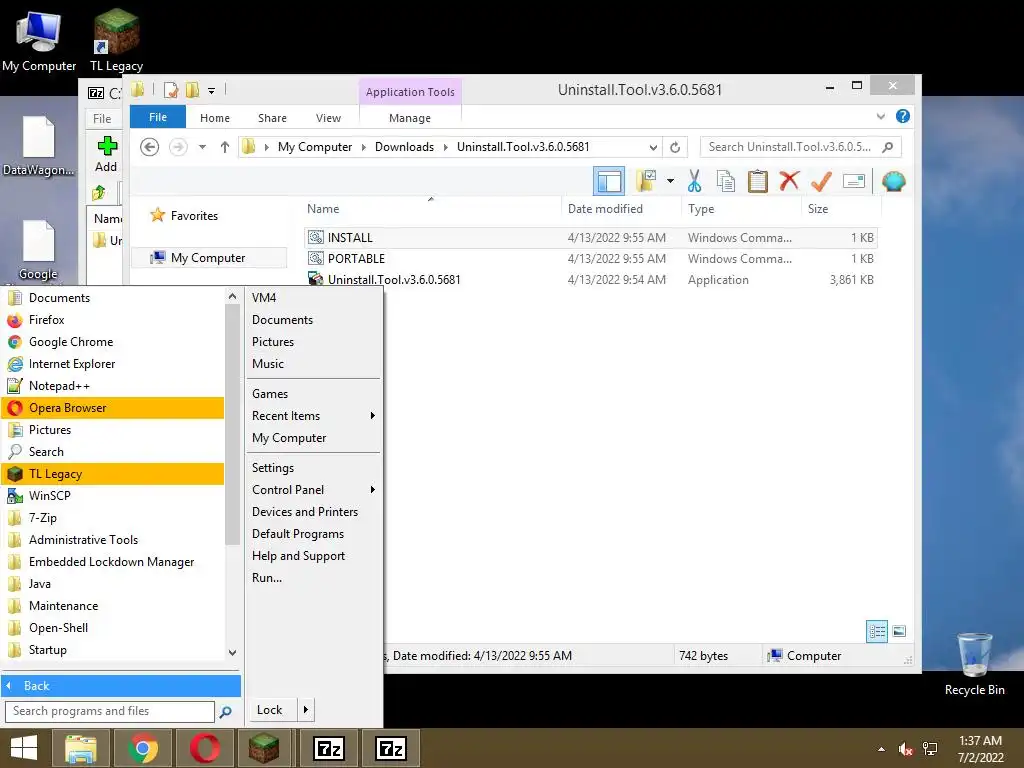
Task: Switch to details view icon in status bar
Action: pos(876,632)
